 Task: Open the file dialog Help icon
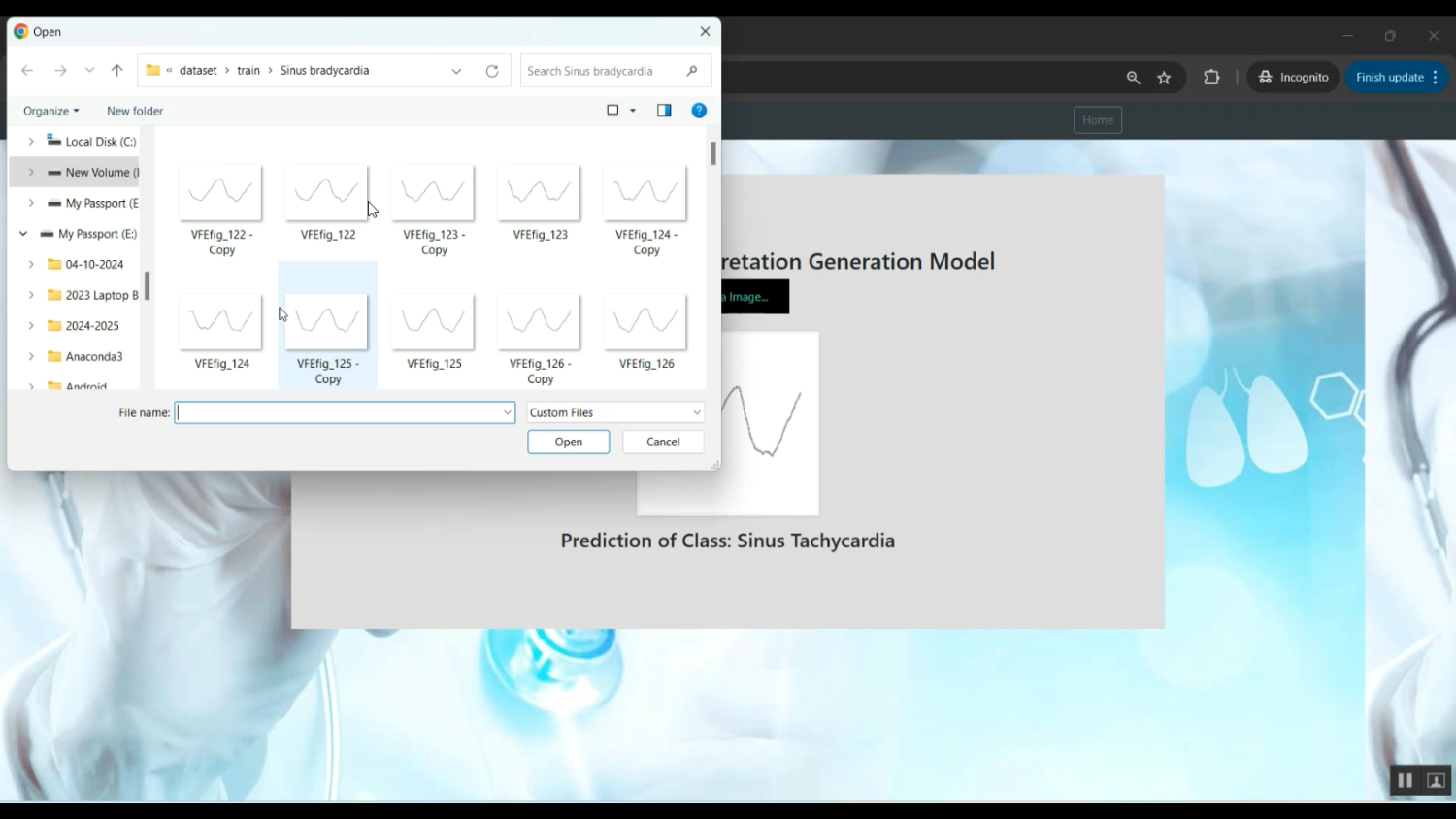(699, 111)
